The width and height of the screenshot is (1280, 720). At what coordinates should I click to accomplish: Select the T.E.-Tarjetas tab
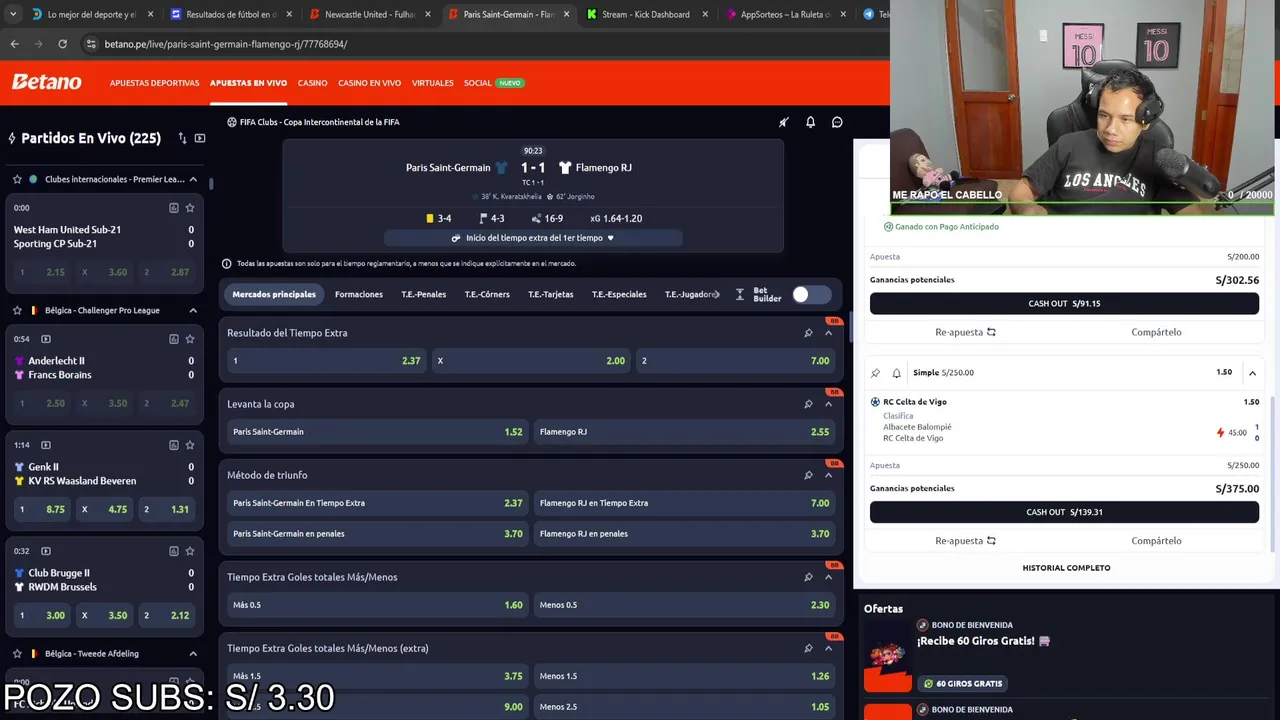coord(551,294)
